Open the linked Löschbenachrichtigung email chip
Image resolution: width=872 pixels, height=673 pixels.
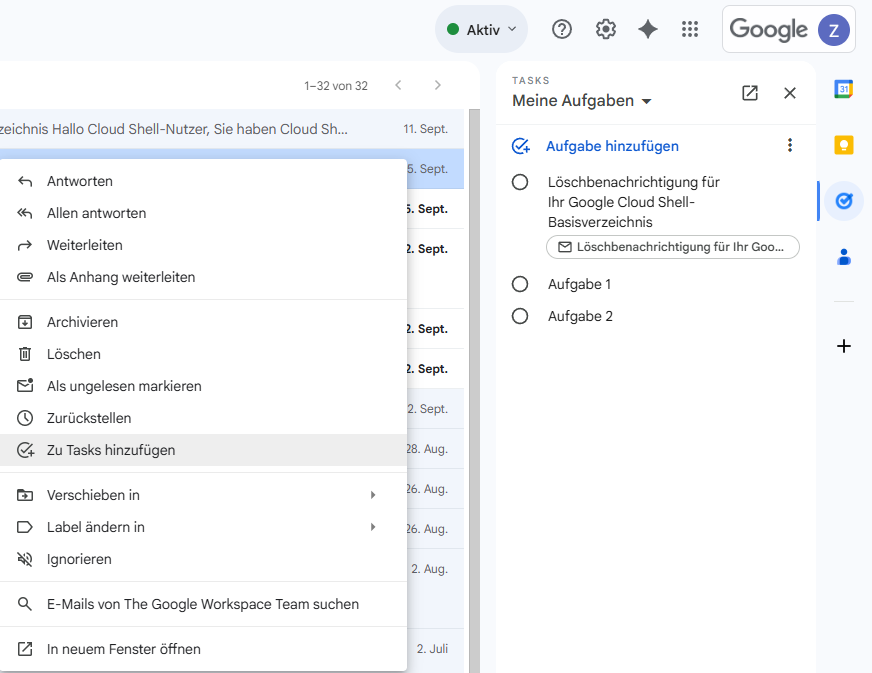672,247
